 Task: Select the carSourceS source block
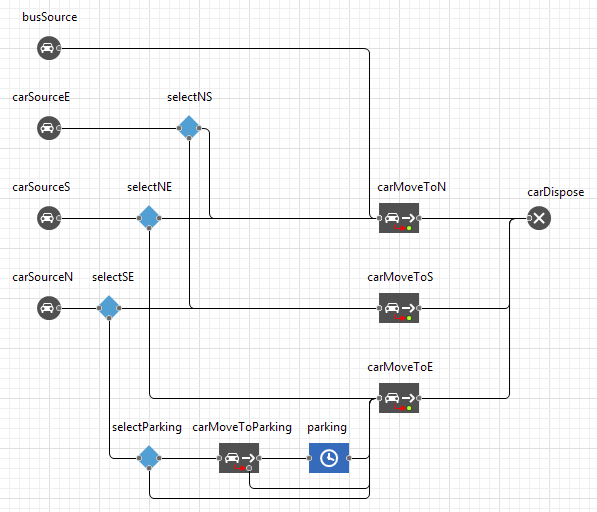(x=49, y=218)
